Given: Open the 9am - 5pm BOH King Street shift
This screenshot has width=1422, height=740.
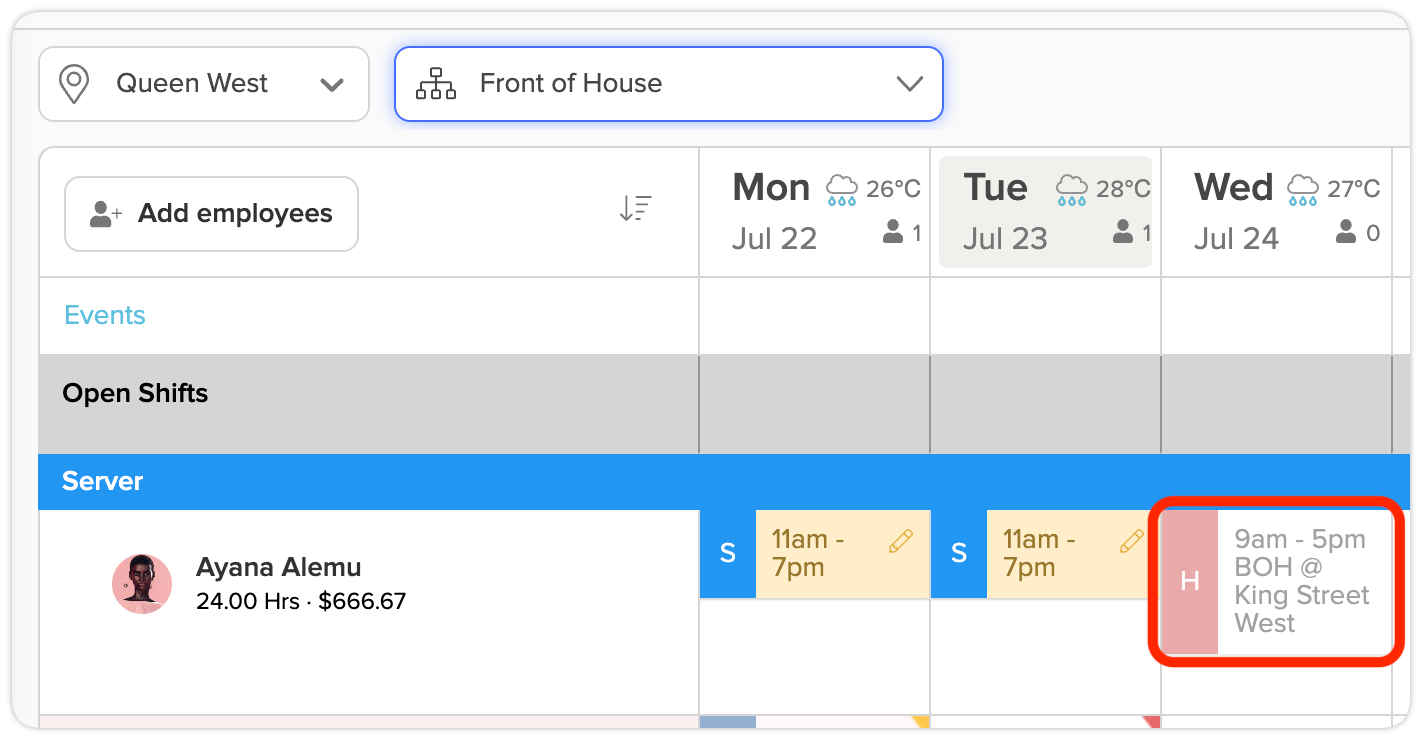Looking at the screenshot, I should tap(1277, 581).
